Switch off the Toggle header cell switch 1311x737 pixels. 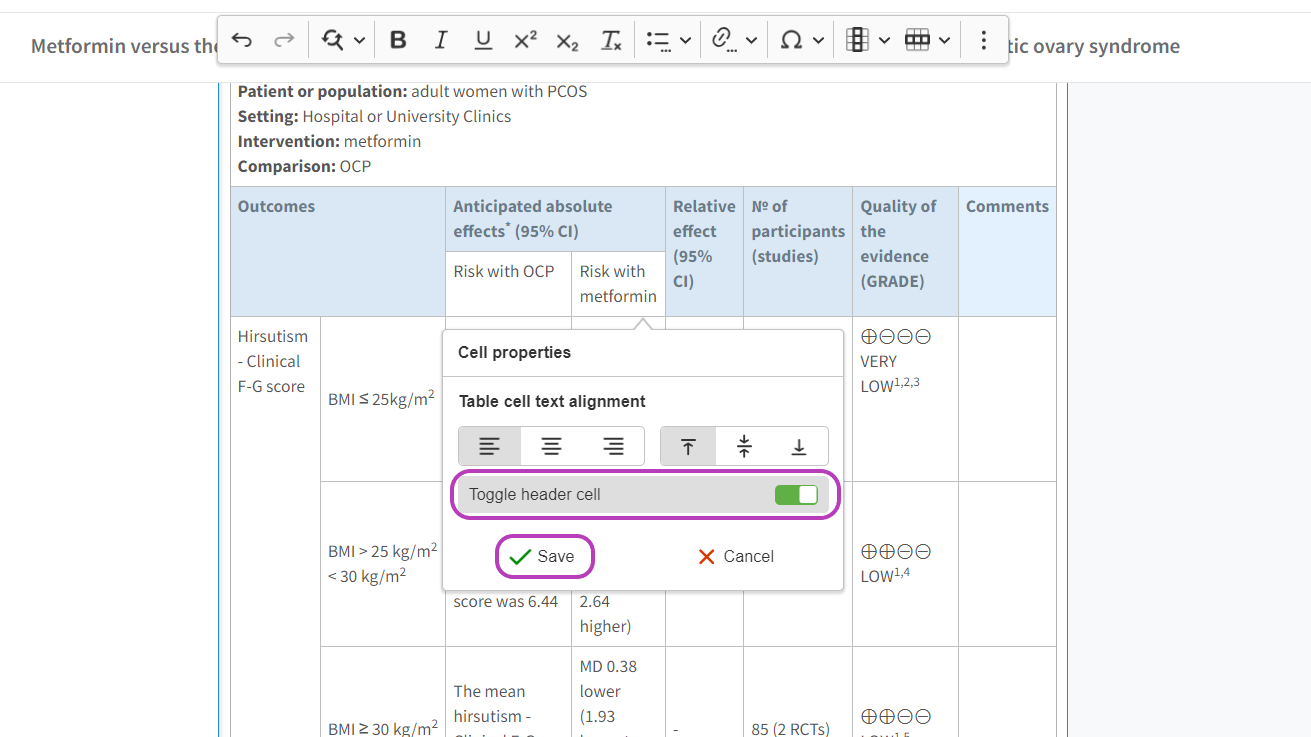796,495
